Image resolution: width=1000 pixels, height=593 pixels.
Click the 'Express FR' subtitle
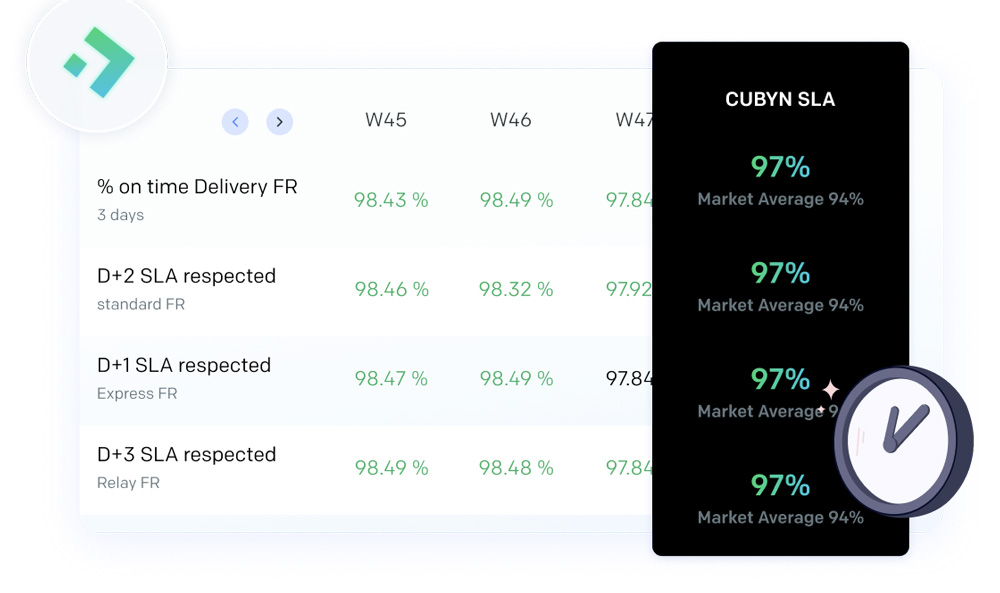pos(137,393)
